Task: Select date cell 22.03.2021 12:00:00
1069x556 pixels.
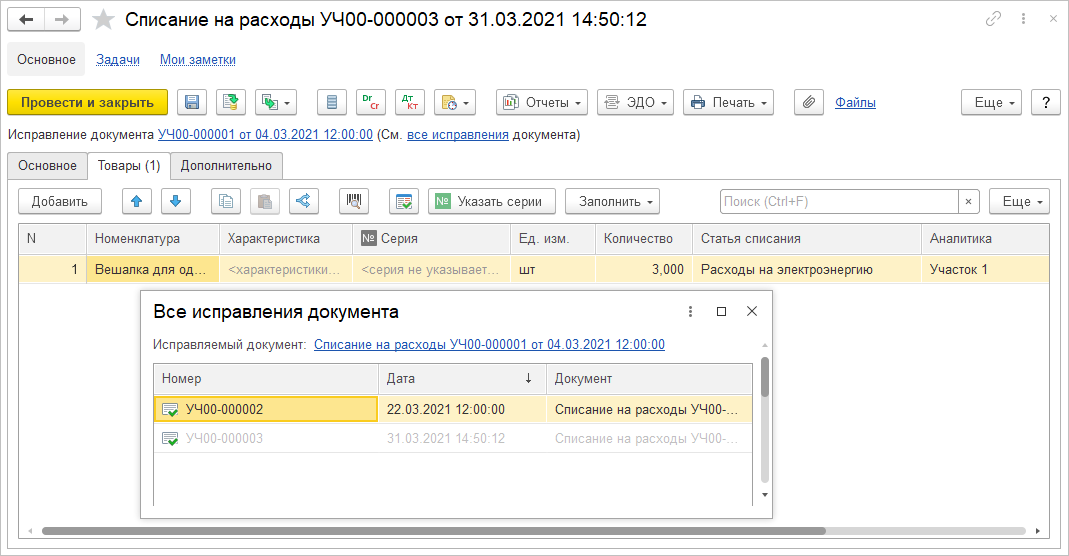Action: (462, 410)
